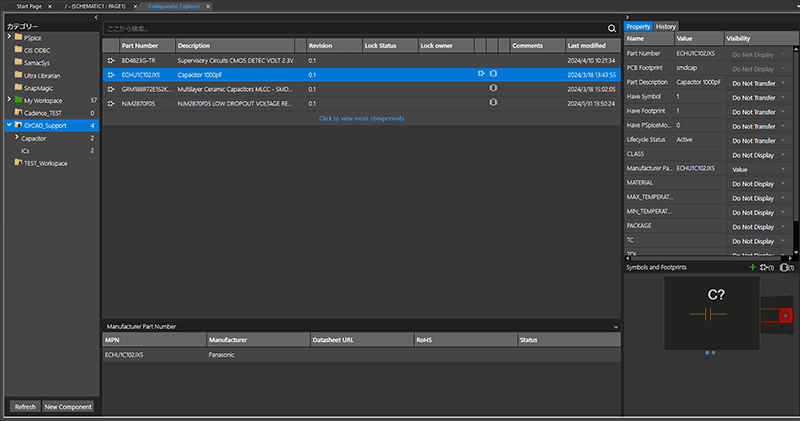
Task: Click the New Component button
Action: point(68,407)
